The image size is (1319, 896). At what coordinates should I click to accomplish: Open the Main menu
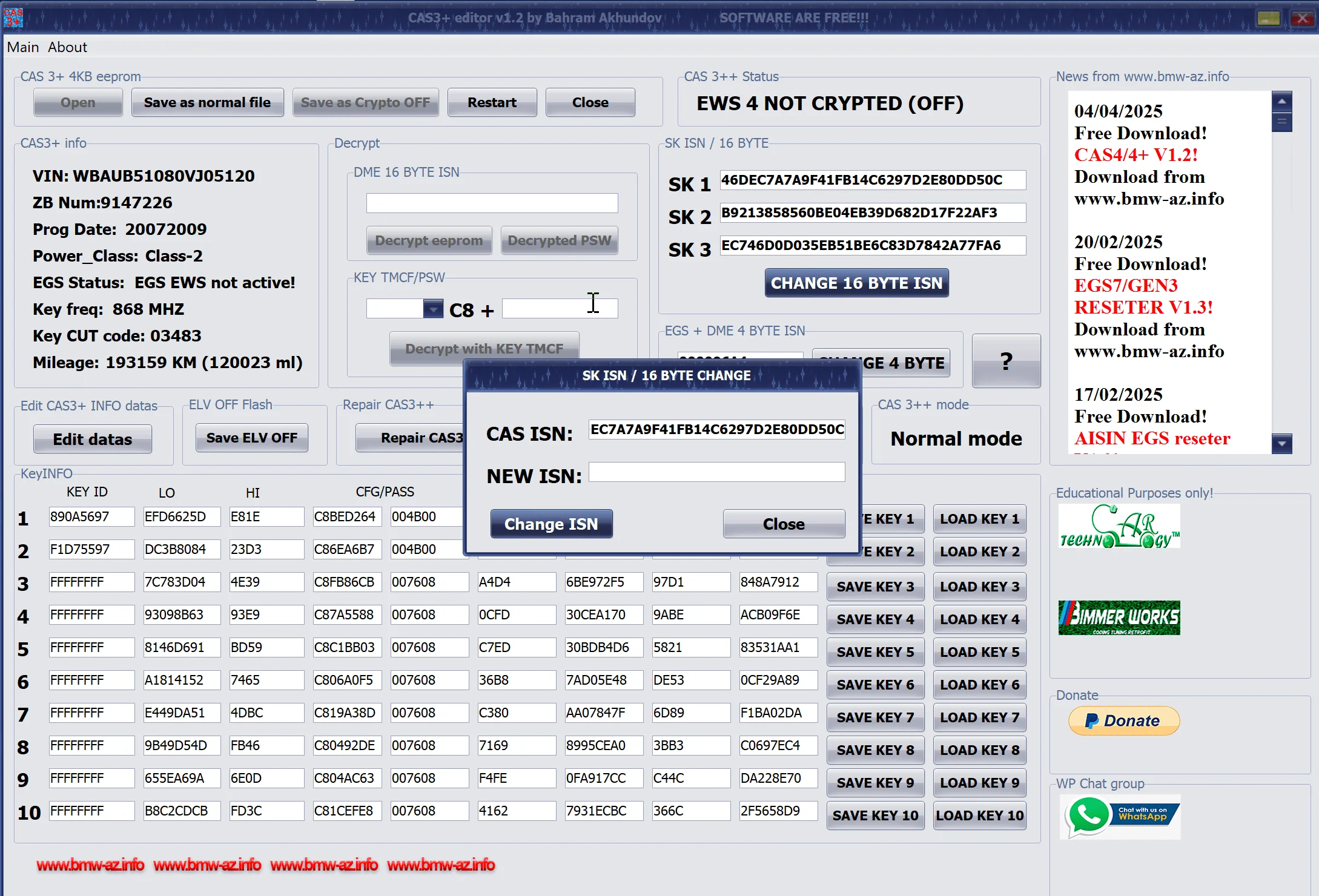pos(23,47)
